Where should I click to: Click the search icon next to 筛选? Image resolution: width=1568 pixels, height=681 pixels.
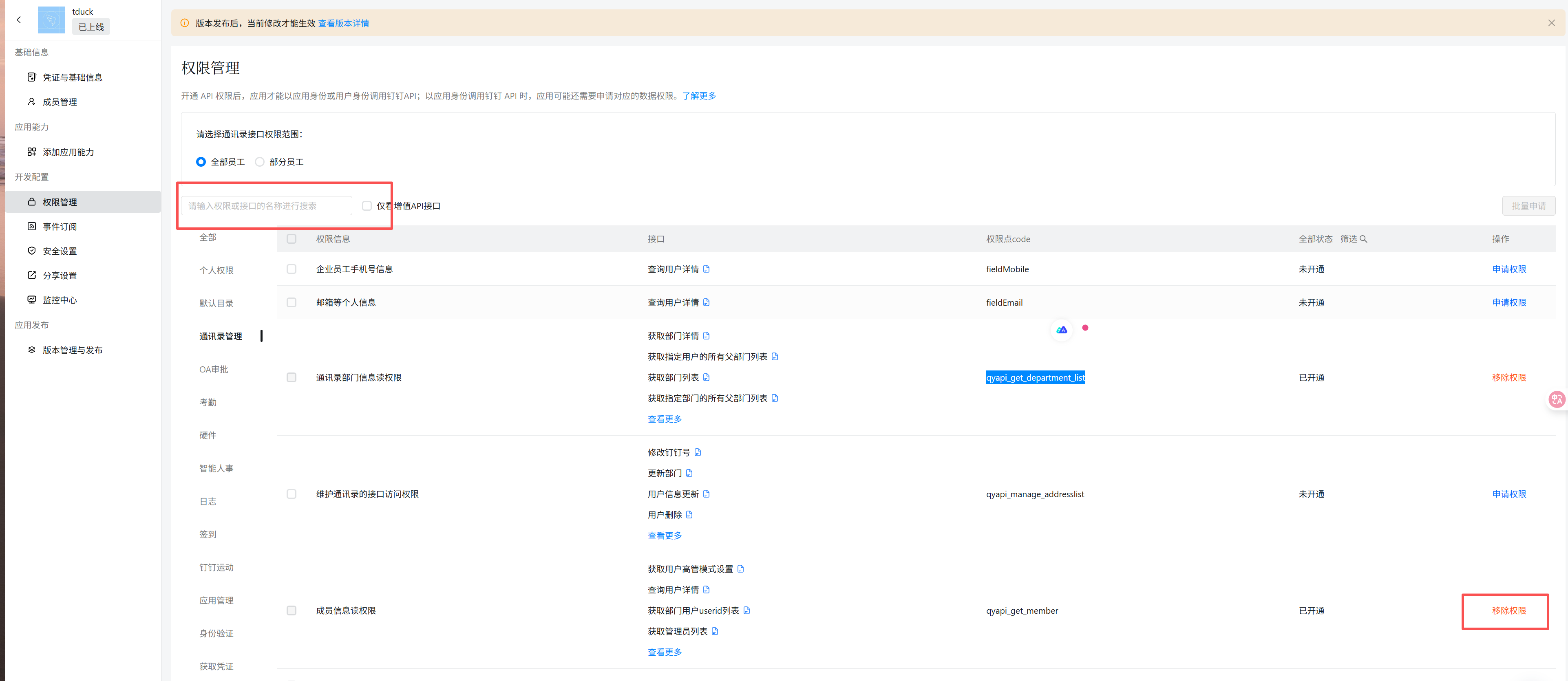click(x=1363, y=239)
